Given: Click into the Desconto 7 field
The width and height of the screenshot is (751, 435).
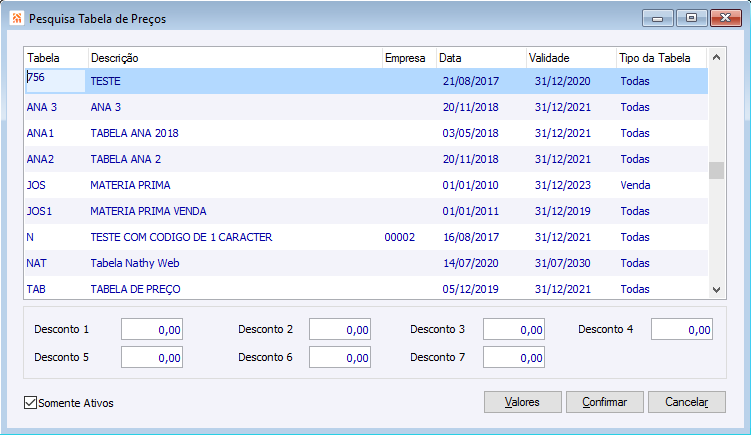Looking at the screenshot, I should point(514,358).
